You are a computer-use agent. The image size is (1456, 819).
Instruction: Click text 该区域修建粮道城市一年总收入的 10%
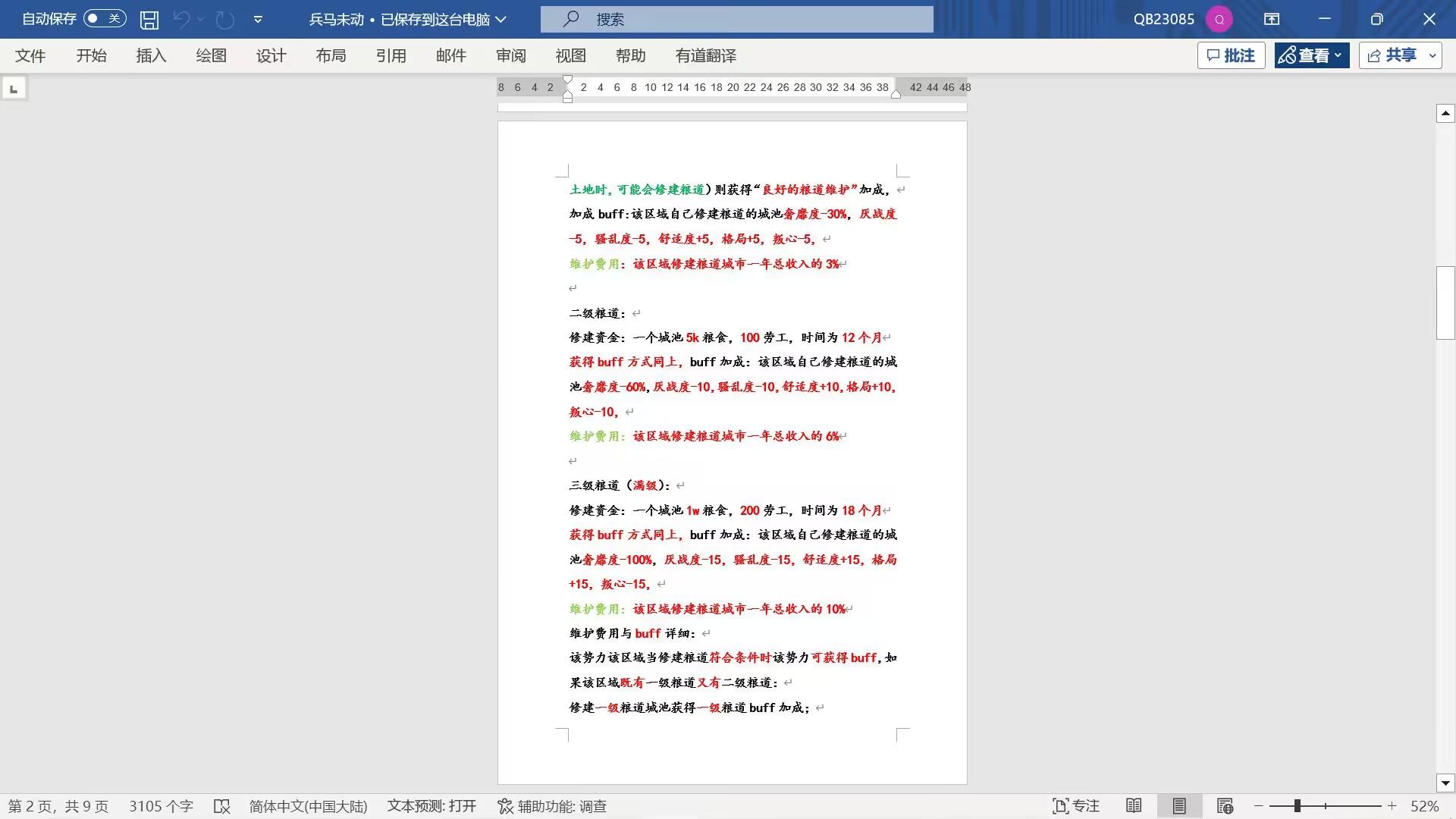(x=739, y=609)
